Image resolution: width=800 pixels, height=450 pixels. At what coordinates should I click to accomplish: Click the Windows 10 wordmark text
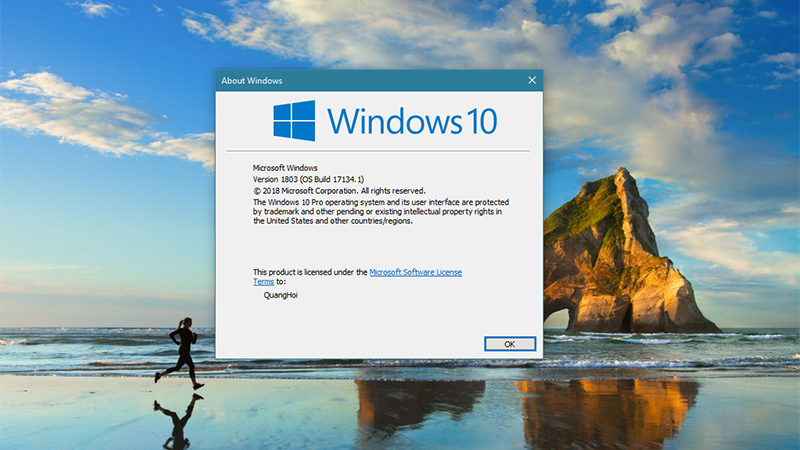(412, 121)
